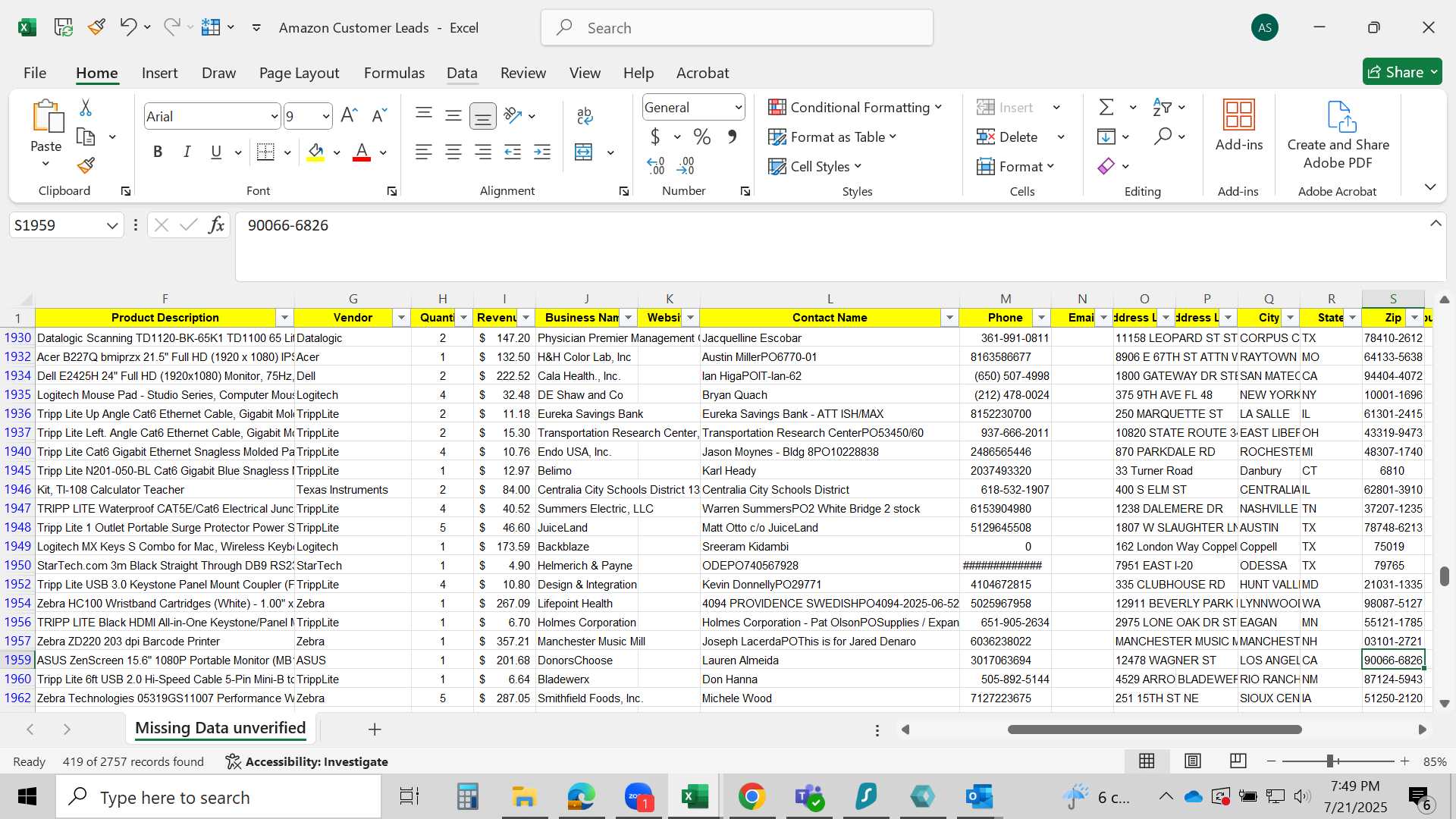
Task: Toggle Bottom Align vertical alignment
Action: point(482,115)
